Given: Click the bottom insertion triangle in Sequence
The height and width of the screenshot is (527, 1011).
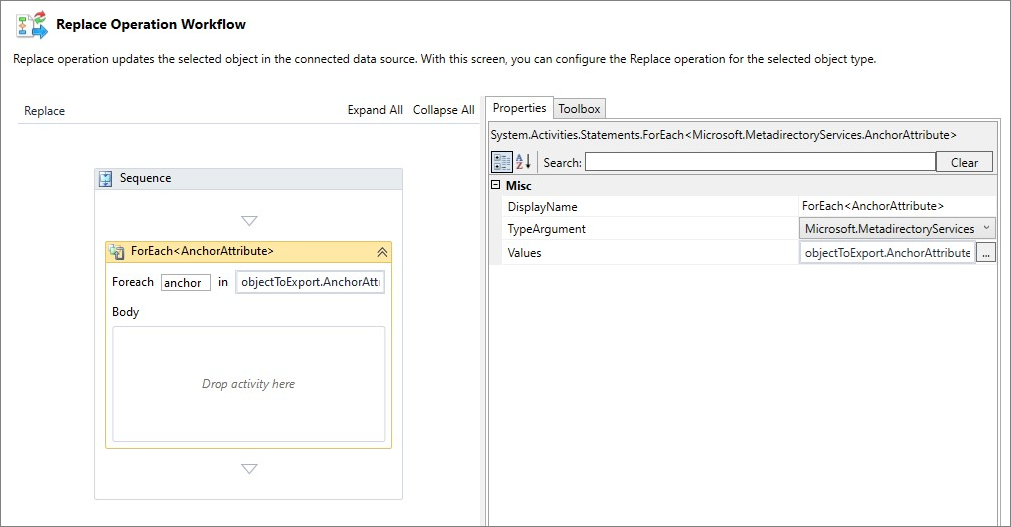Looking at the screenshot, I should pos(249,469).
